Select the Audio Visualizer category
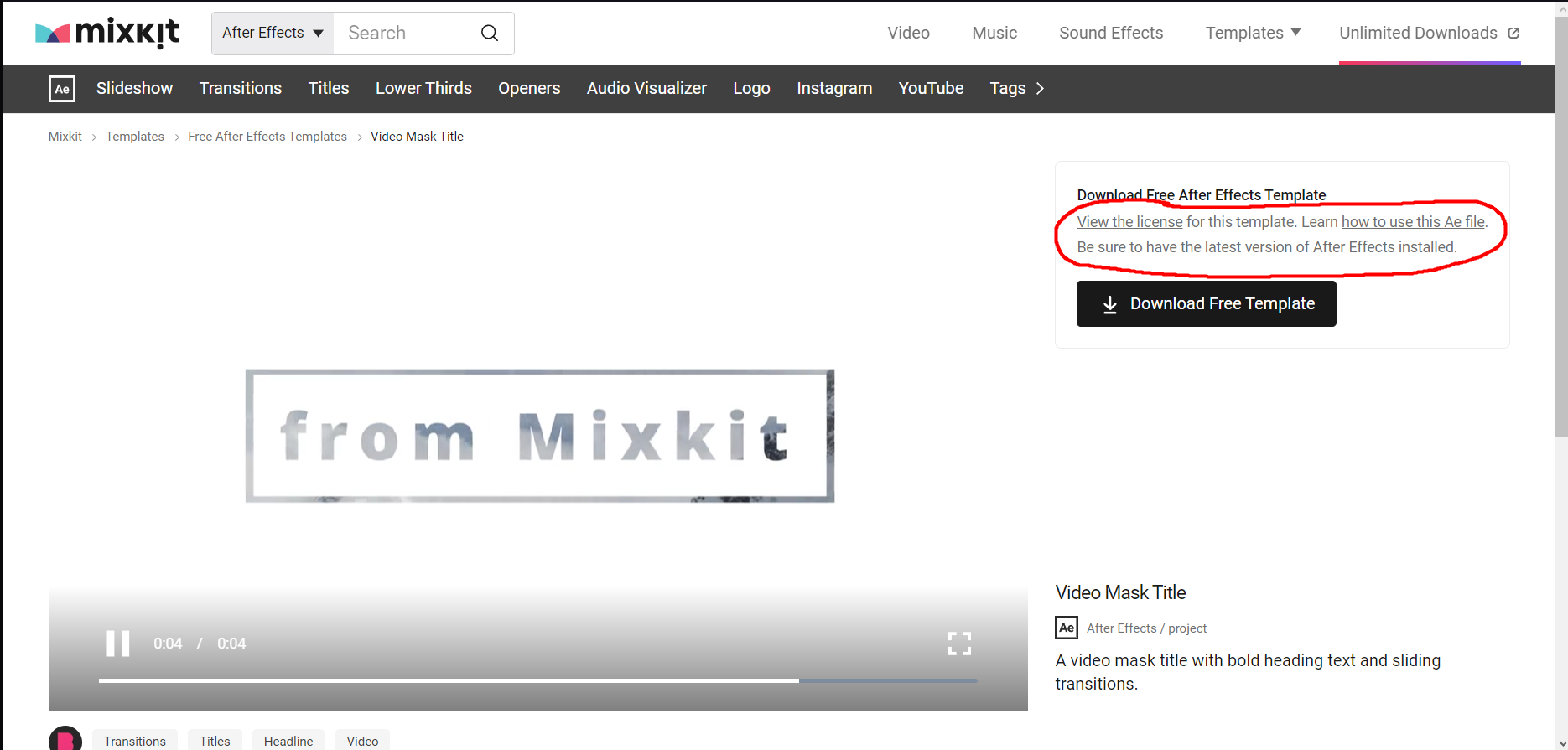 tap(646, 88)
